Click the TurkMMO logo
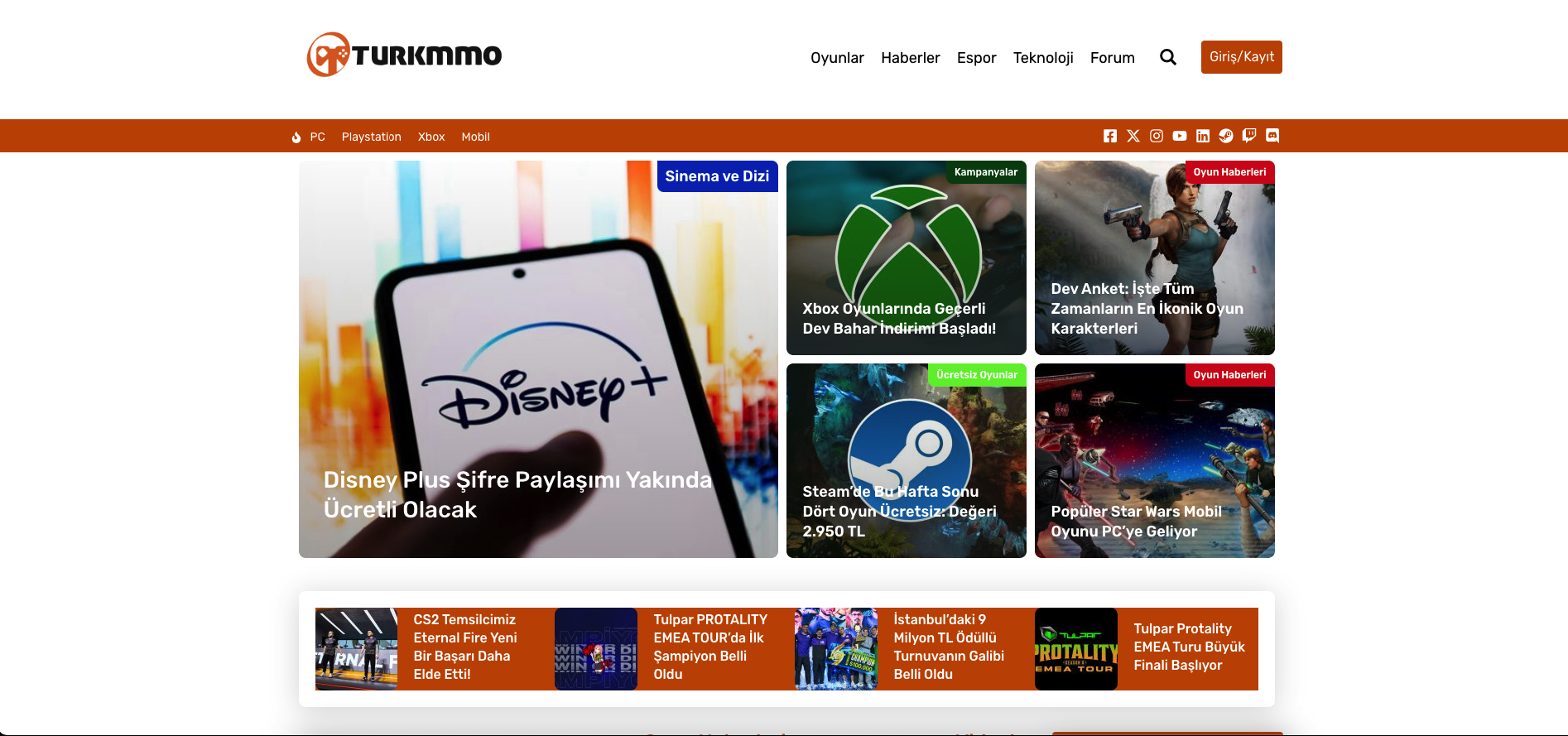This screenshot has width=1568, height=736. click(404, 55)
